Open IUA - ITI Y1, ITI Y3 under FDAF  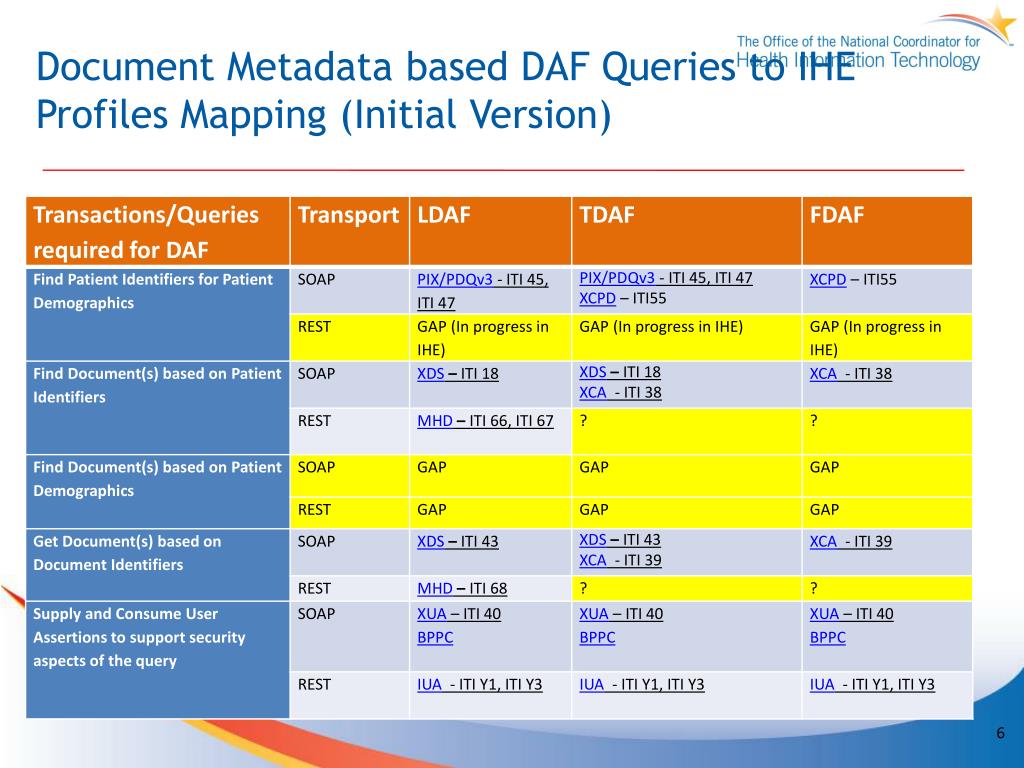point(872,684)
